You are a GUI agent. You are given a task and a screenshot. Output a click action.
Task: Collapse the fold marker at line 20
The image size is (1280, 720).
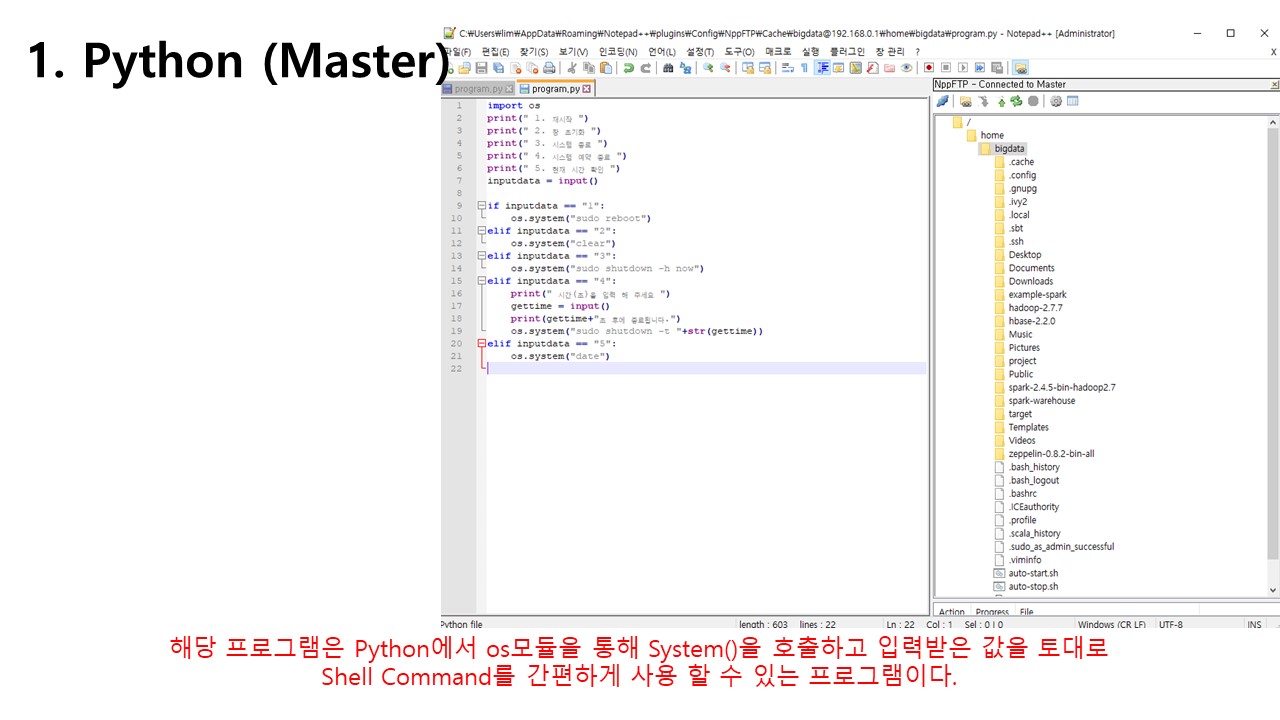(482, 344)
